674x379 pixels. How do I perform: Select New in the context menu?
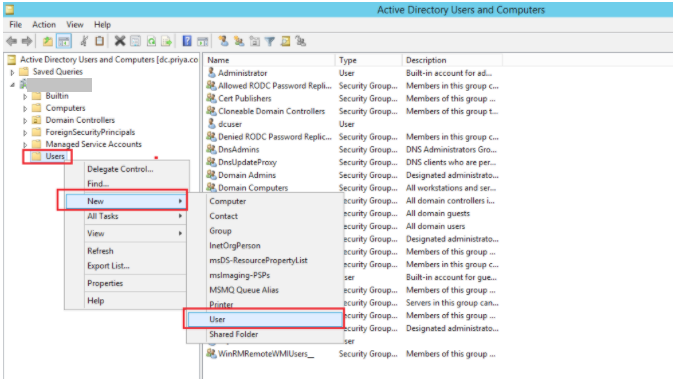pos(126,201)
